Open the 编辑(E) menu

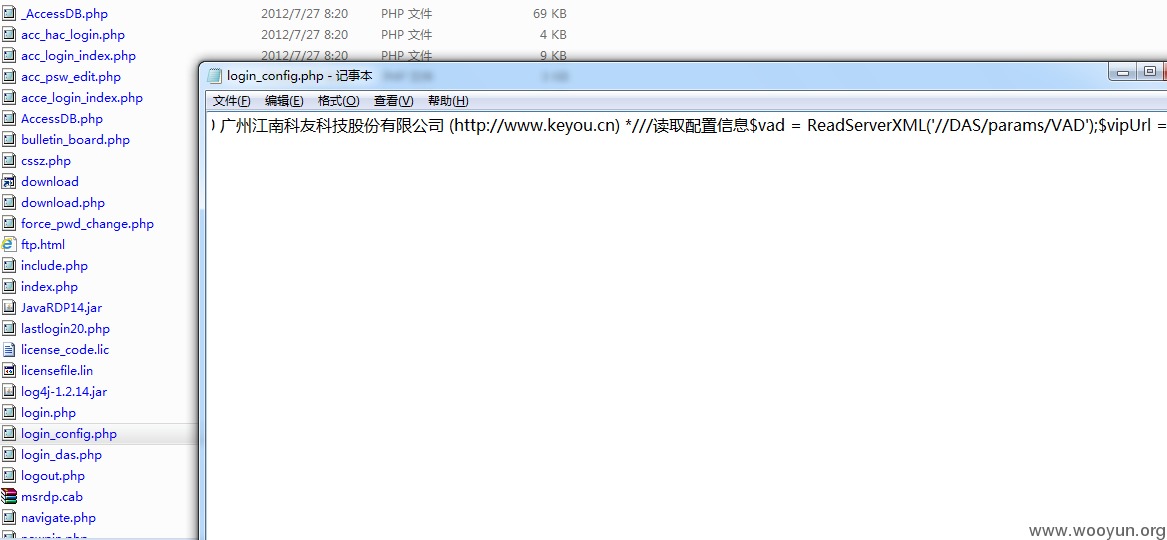(x=284, y=101)
